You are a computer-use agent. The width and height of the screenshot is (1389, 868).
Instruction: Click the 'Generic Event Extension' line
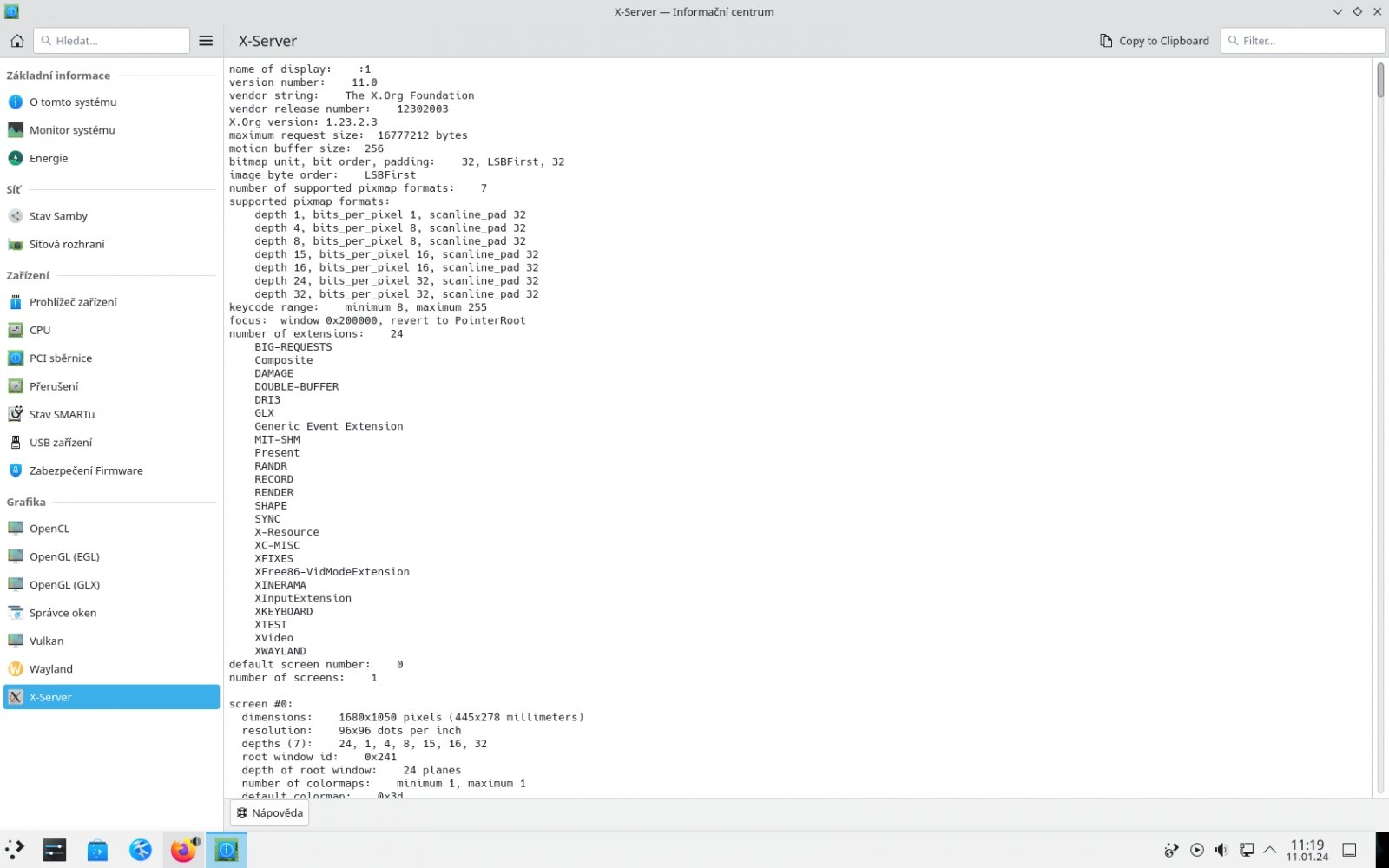329,426
